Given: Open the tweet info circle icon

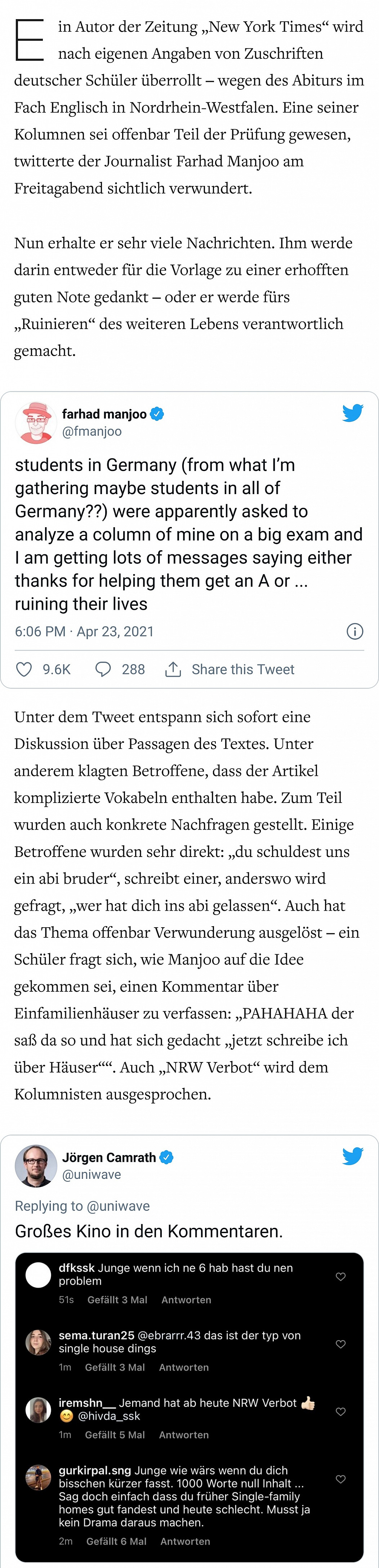Looking at the screenshot, I should (x=355, y=631).
